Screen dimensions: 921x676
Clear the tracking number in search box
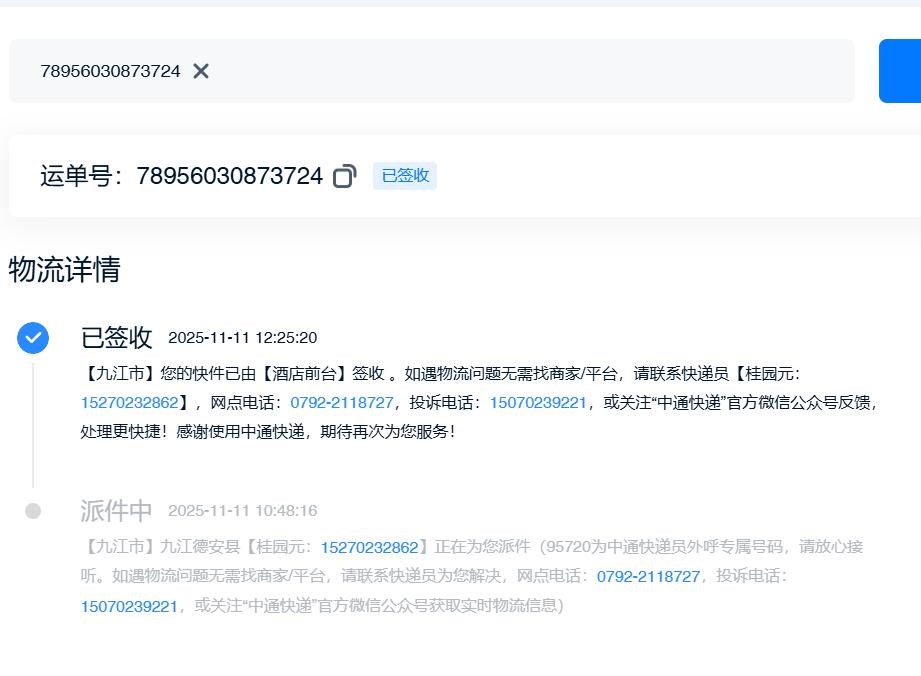coord(201,71)
